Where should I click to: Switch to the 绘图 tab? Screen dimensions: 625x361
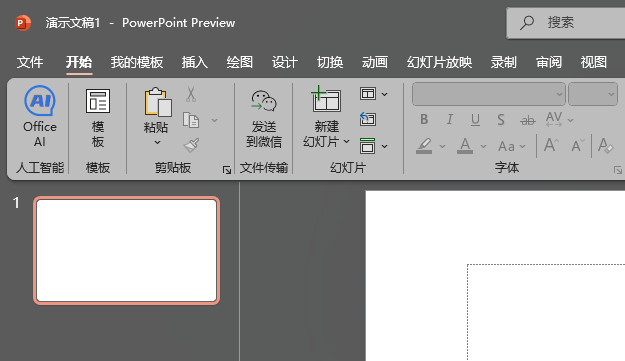point(240,62)
